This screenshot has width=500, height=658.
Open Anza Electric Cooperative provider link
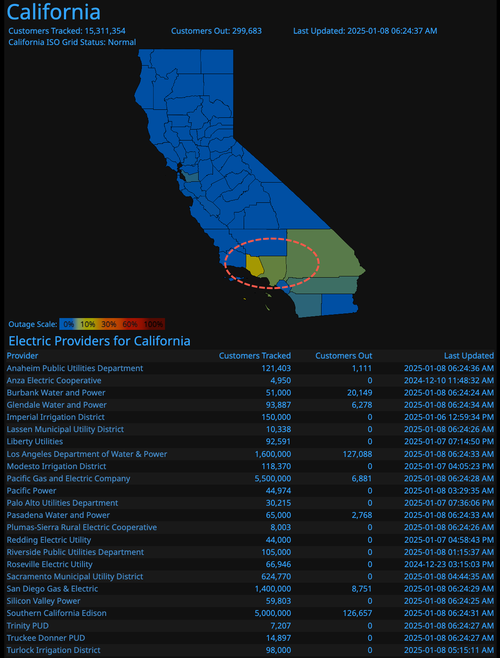[54, 381]
